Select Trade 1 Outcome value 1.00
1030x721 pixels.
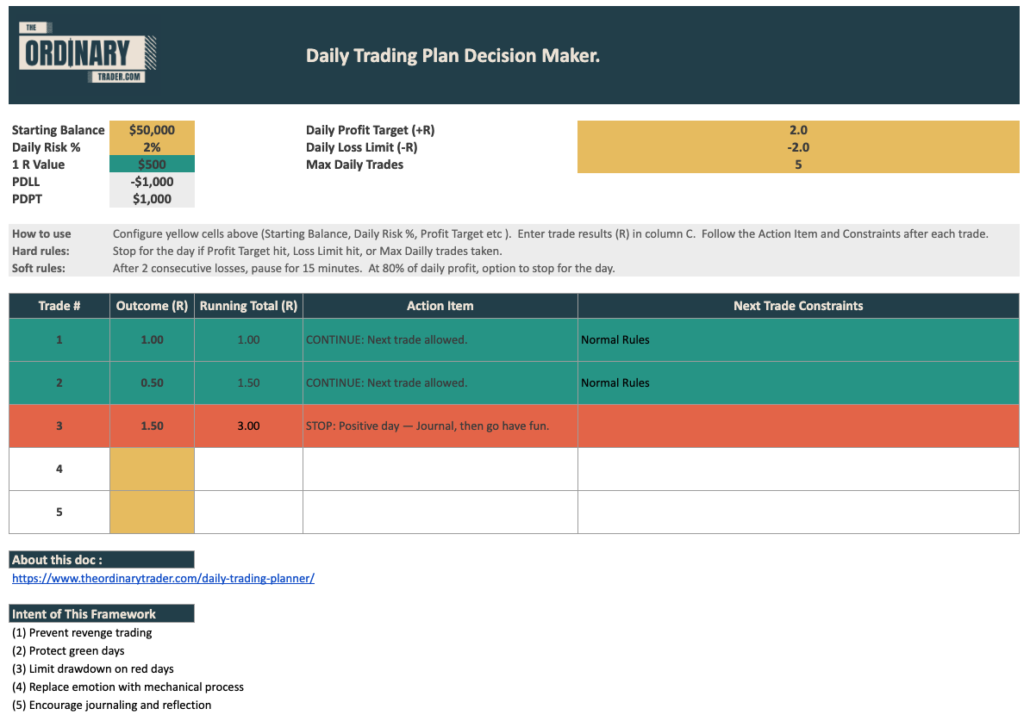[152, 340]
